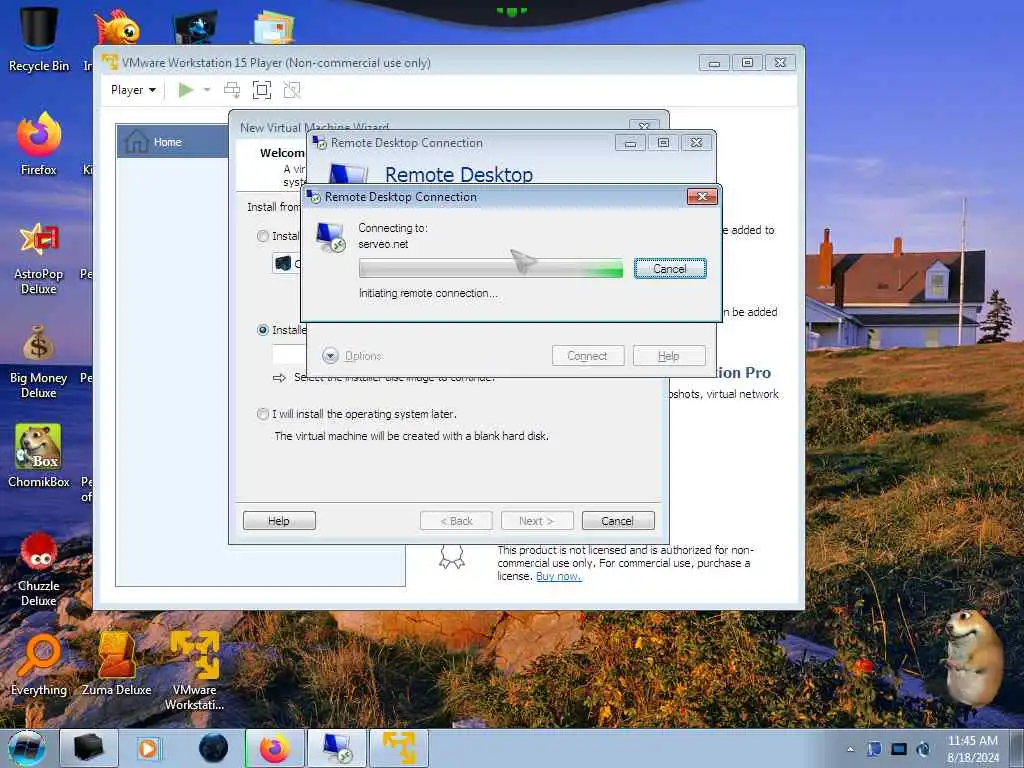Launch Zuma Deluxe desktop icon
The image size is (1024, 768).
(116, 665)
